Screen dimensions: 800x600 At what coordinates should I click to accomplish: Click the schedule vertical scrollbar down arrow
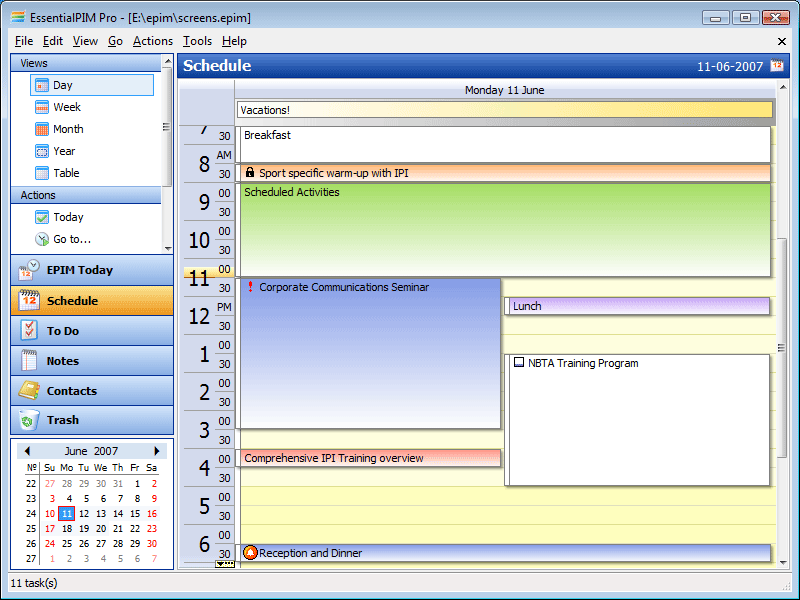(783, 563)
